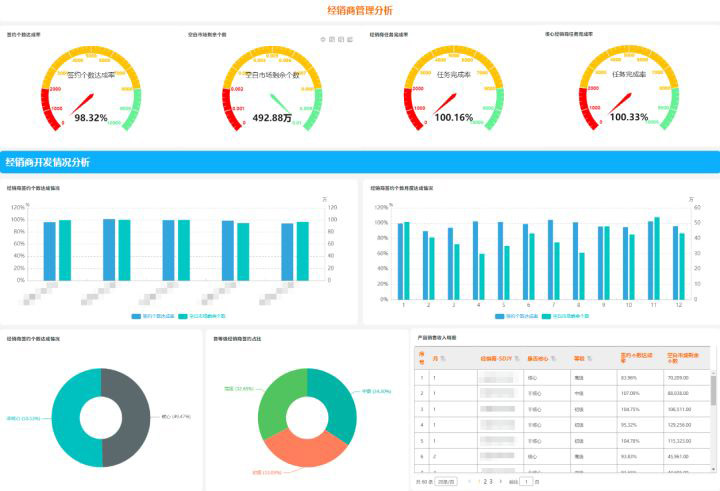Click the last icon in the gauge chart toolbar
The height and width of the screenshot is (491, 720).
click(x=350, y=40)
